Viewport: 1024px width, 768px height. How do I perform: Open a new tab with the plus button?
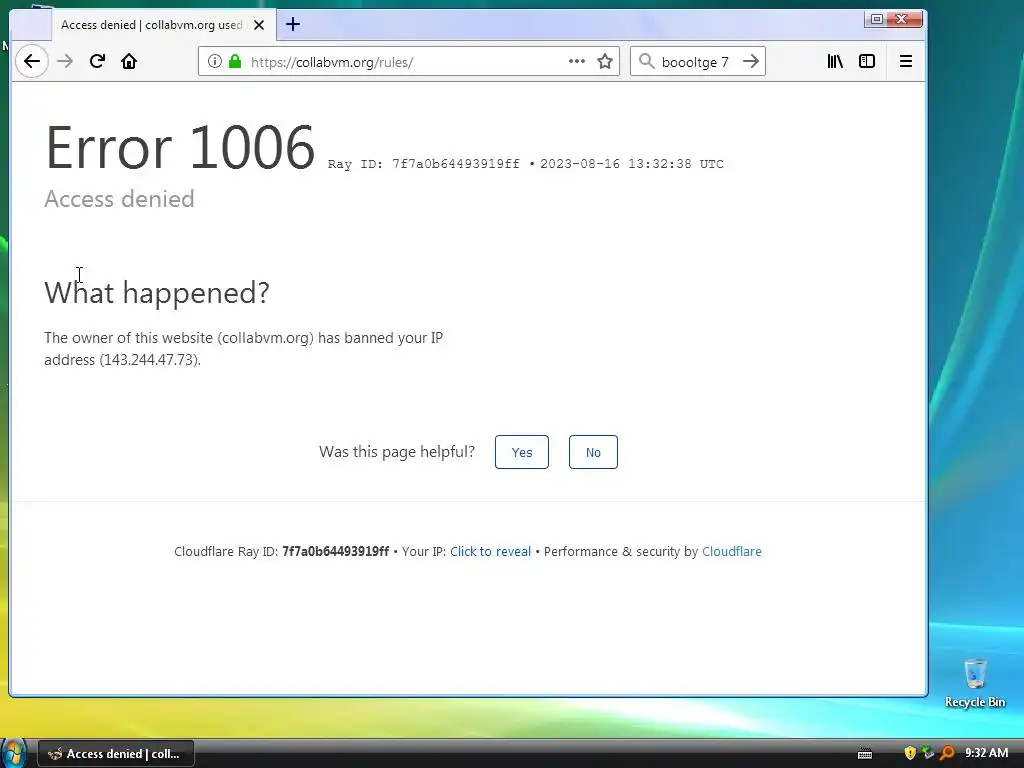[x=293, y=25]
